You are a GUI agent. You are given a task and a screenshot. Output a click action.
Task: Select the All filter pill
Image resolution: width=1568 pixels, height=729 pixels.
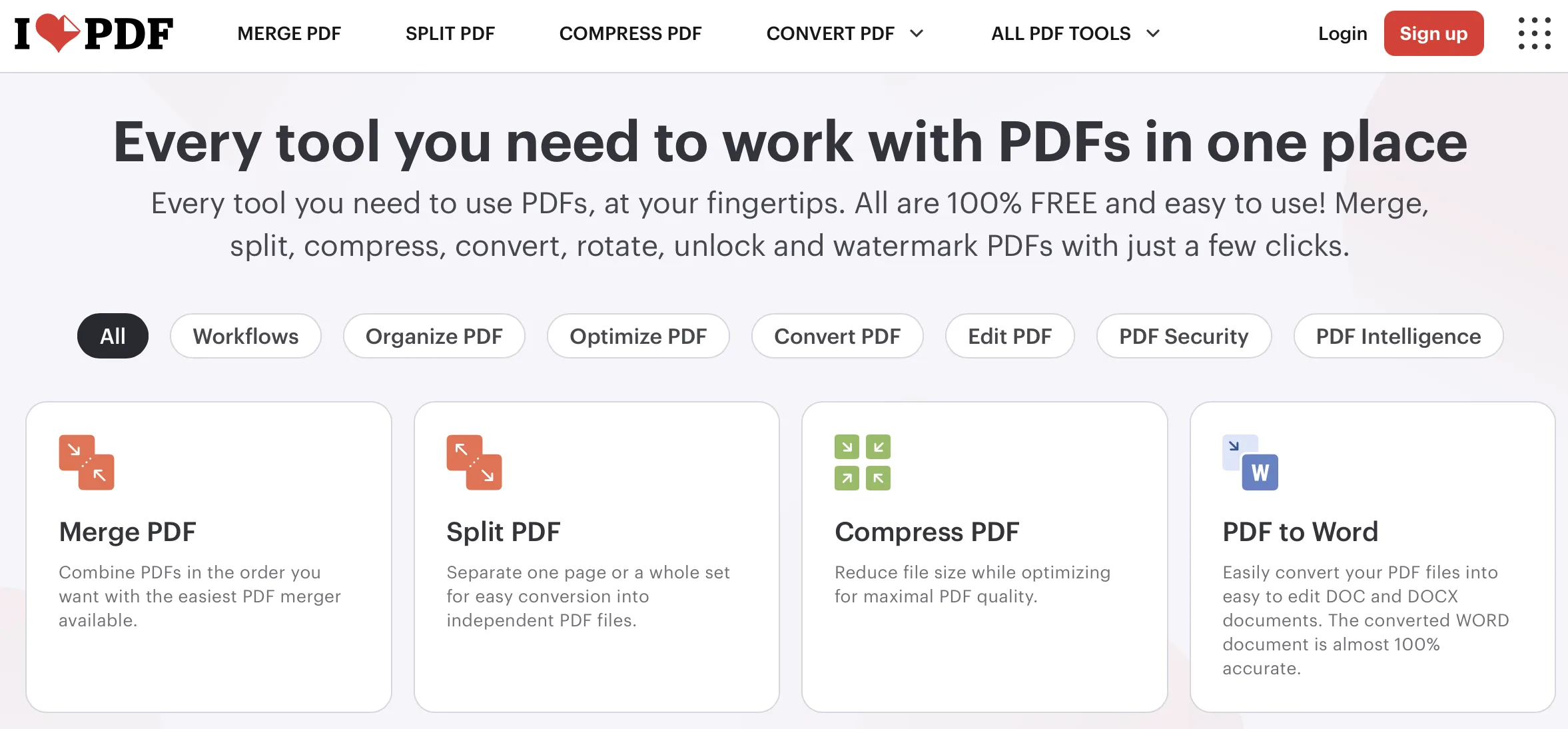pos(113,336)
